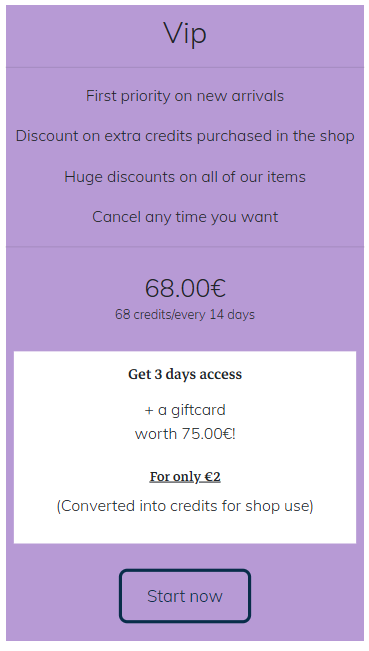Select the Vip plan title
Screen dimensions: 369x651
pos(185,34)
